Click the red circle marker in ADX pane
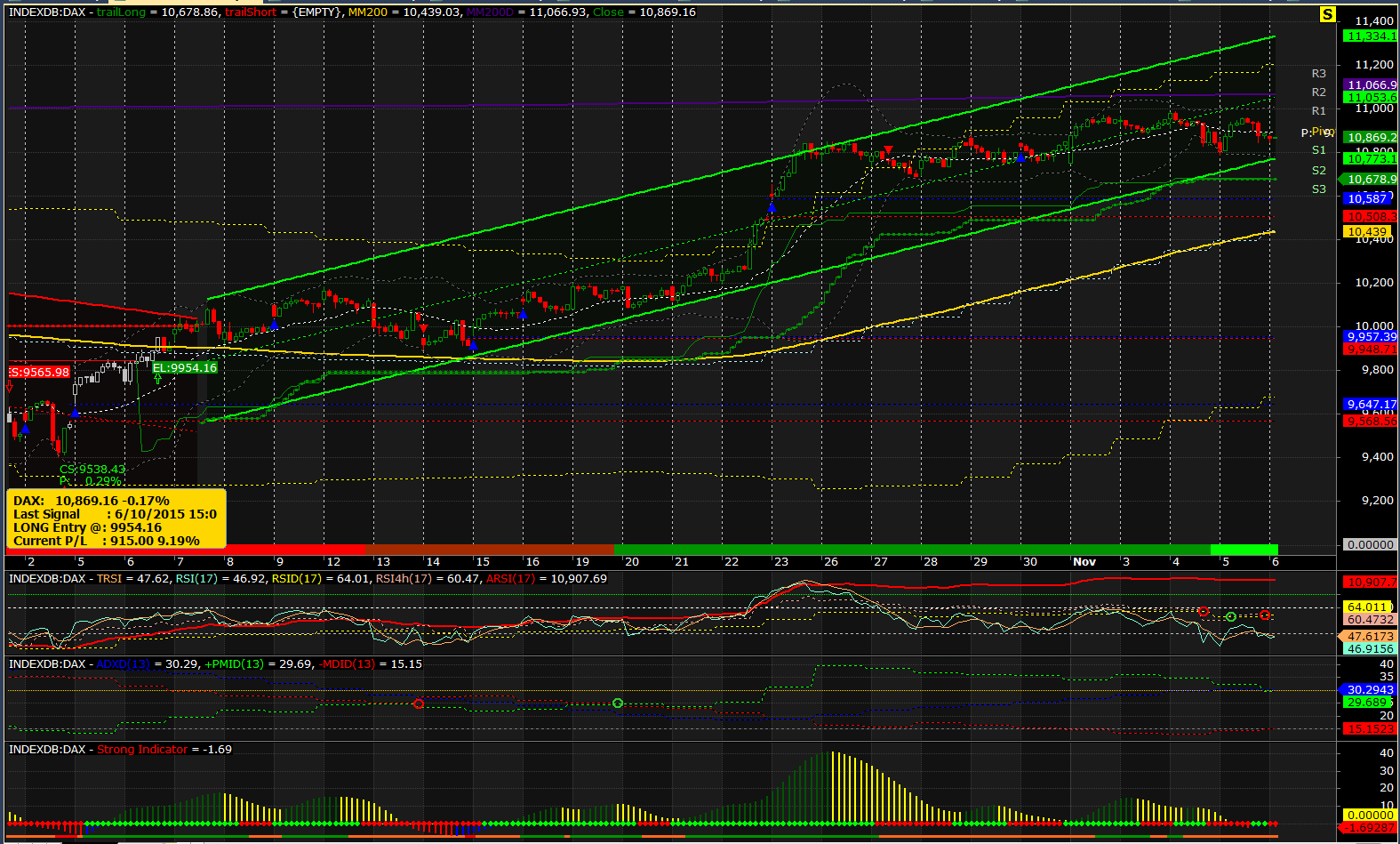The image size is (1400, 844). pos(419,704)
